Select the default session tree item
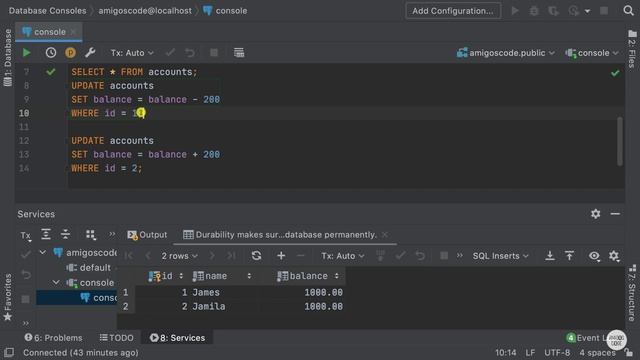The height and width of the screenshot is (360, 640). pos(89,268)
